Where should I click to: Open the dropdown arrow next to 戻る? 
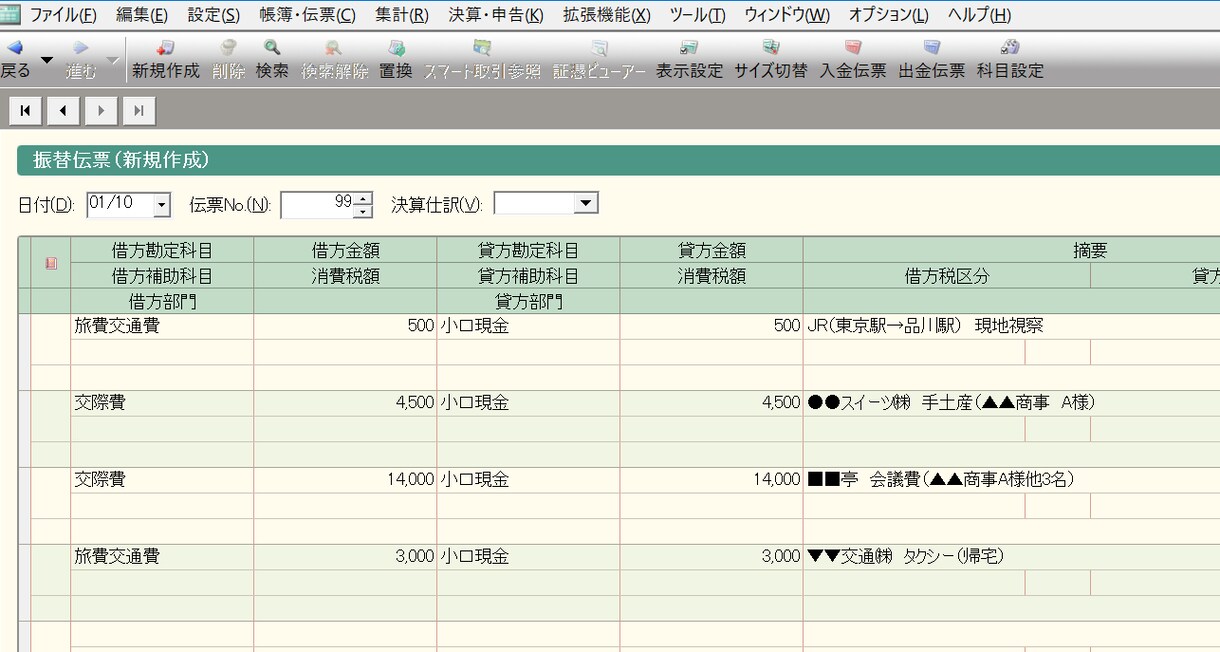[x=46, y=61]
